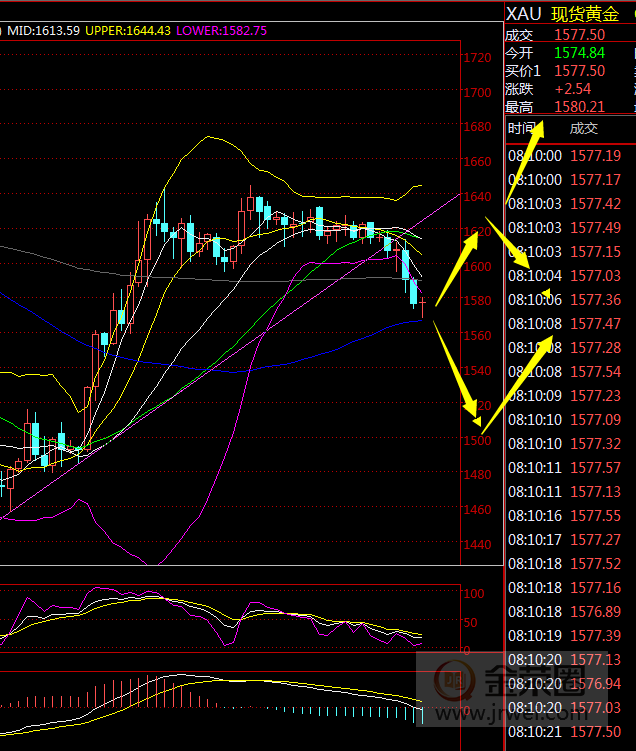Select the XAU symbol code
The width and height of the screenshot is (636, 751).
click(x=523, y=13)
